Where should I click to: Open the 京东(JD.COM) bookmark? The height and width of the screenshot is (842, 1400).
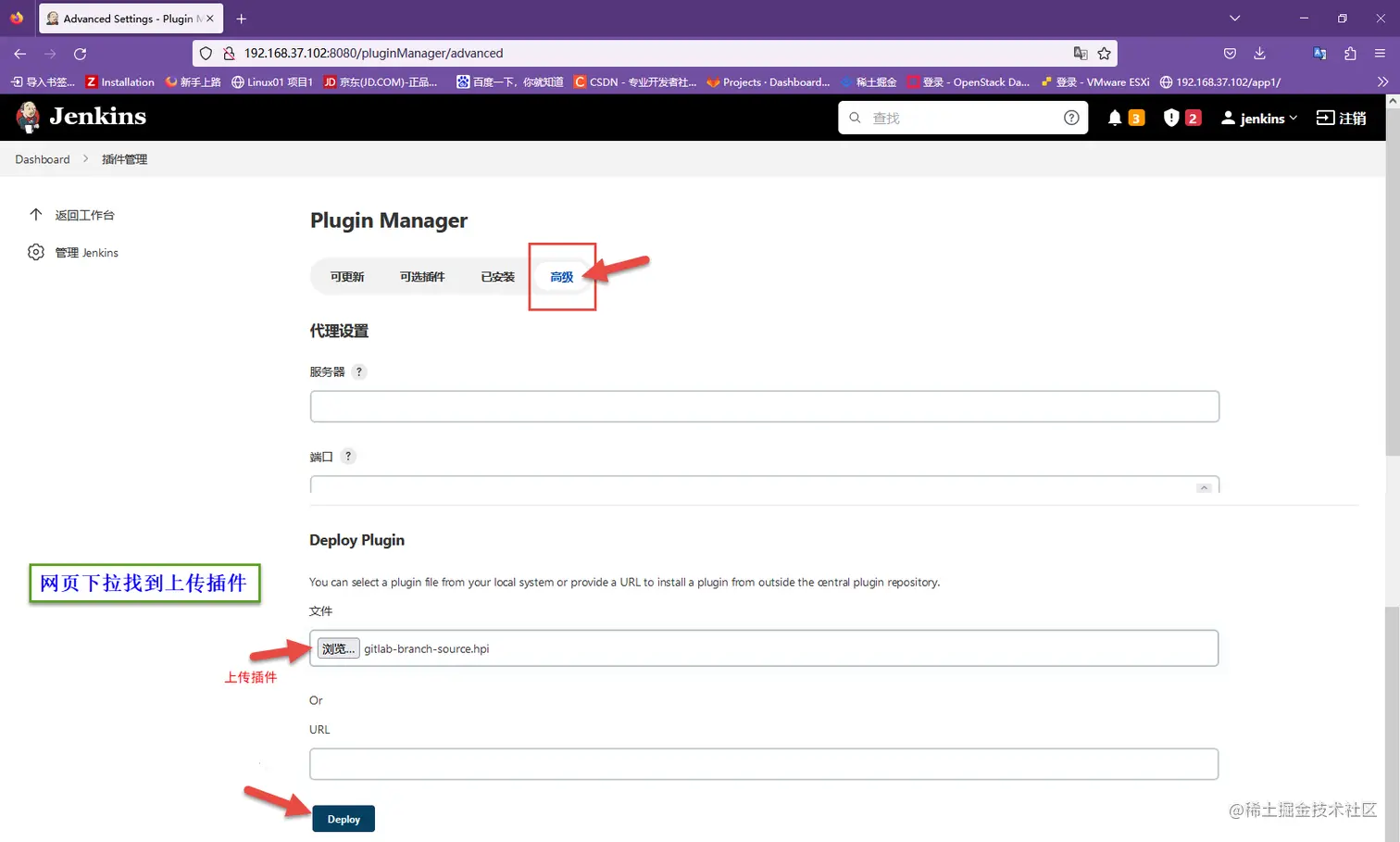coord(381,82)
